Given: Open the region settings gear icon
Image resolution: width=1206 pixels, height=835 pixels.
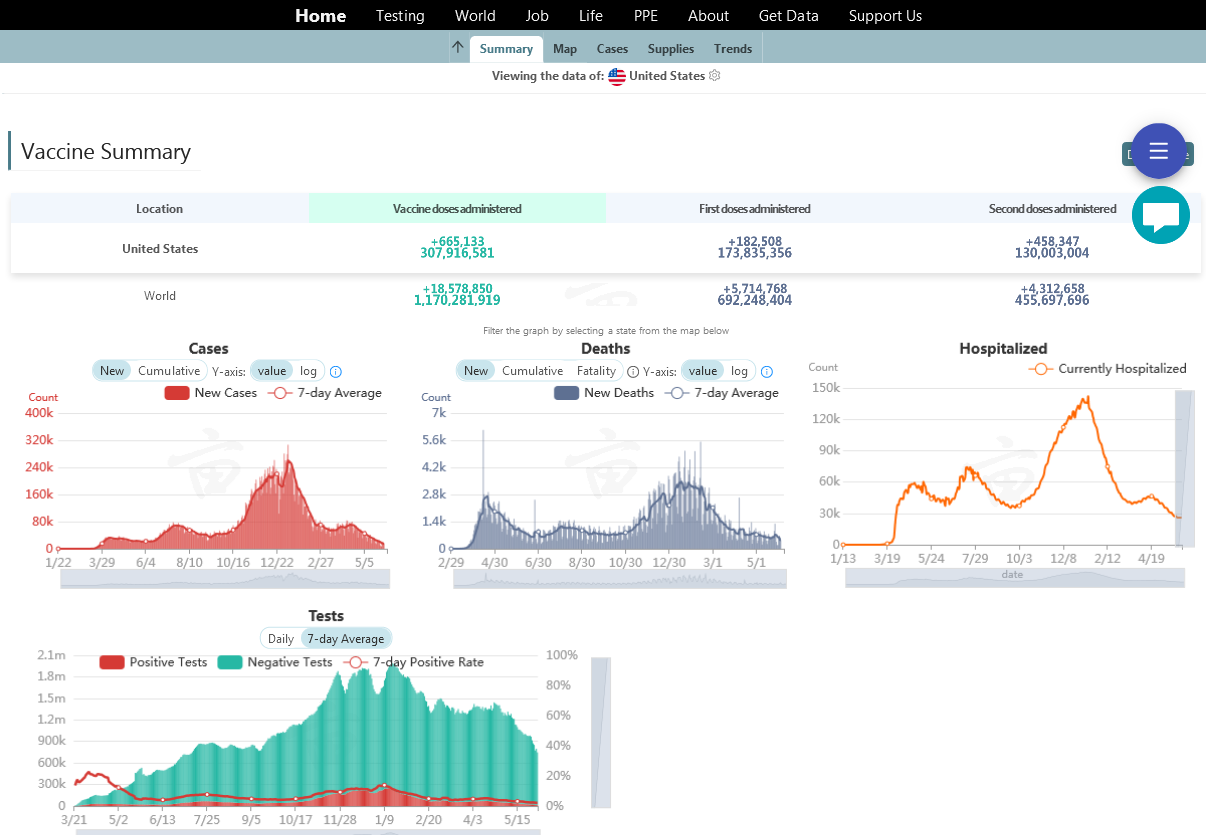Looking at the screenshot, I should (x=714, y=76).
